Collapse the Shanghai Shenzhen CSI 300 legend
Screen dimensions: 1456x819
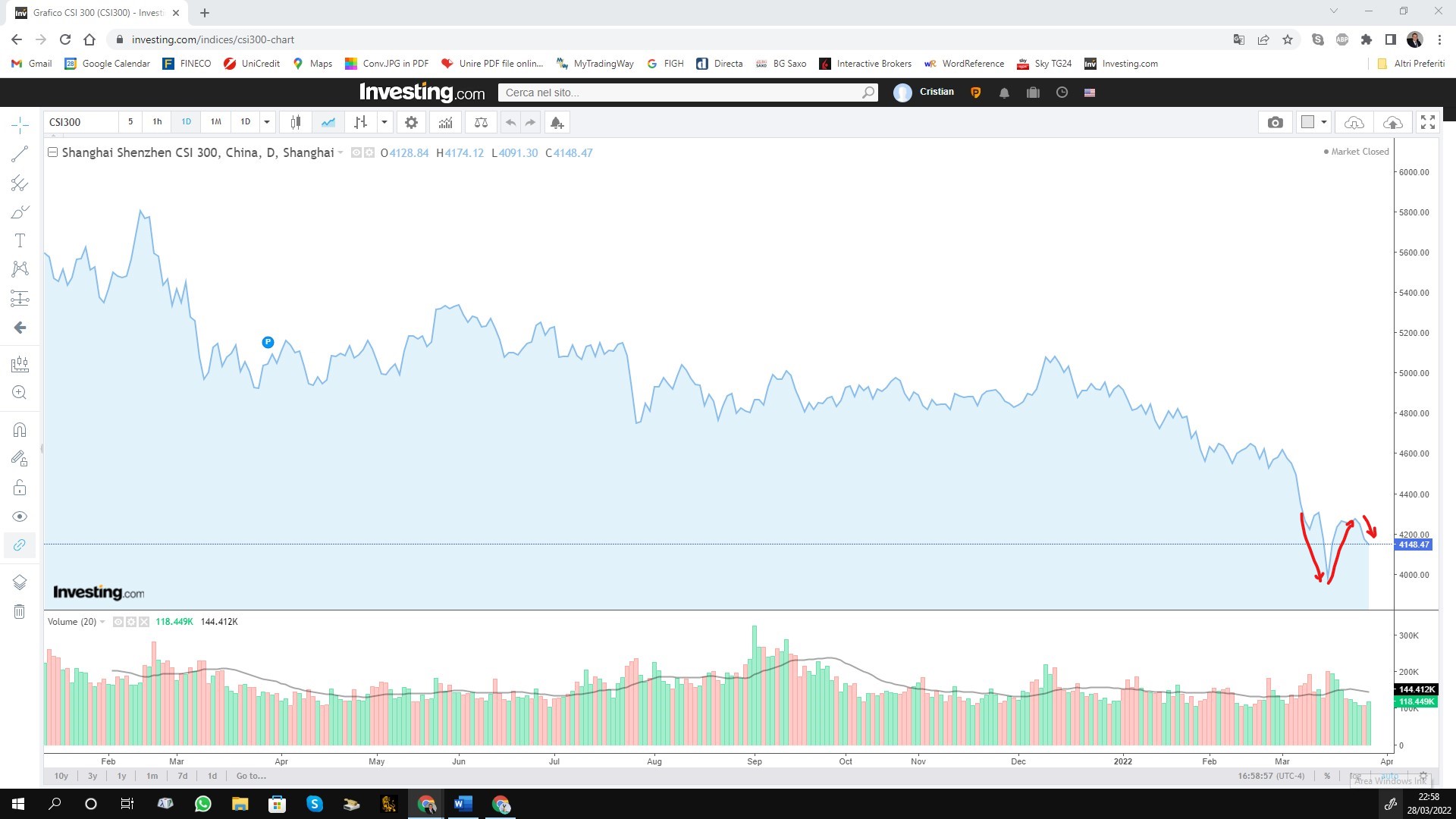coord(52,152)
